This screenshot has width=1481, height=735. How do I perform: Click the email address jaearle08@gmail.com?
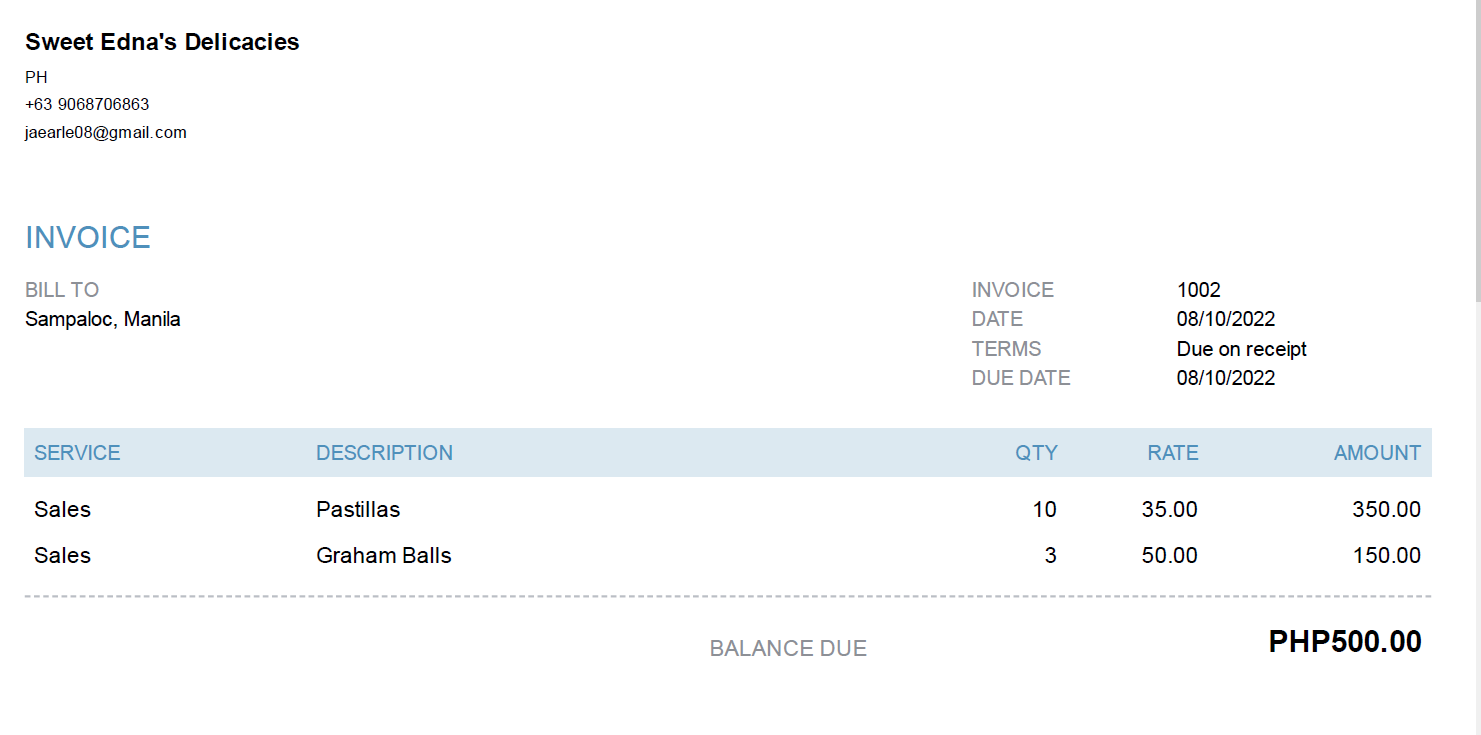pyautogui.click(x=106, y=132)
